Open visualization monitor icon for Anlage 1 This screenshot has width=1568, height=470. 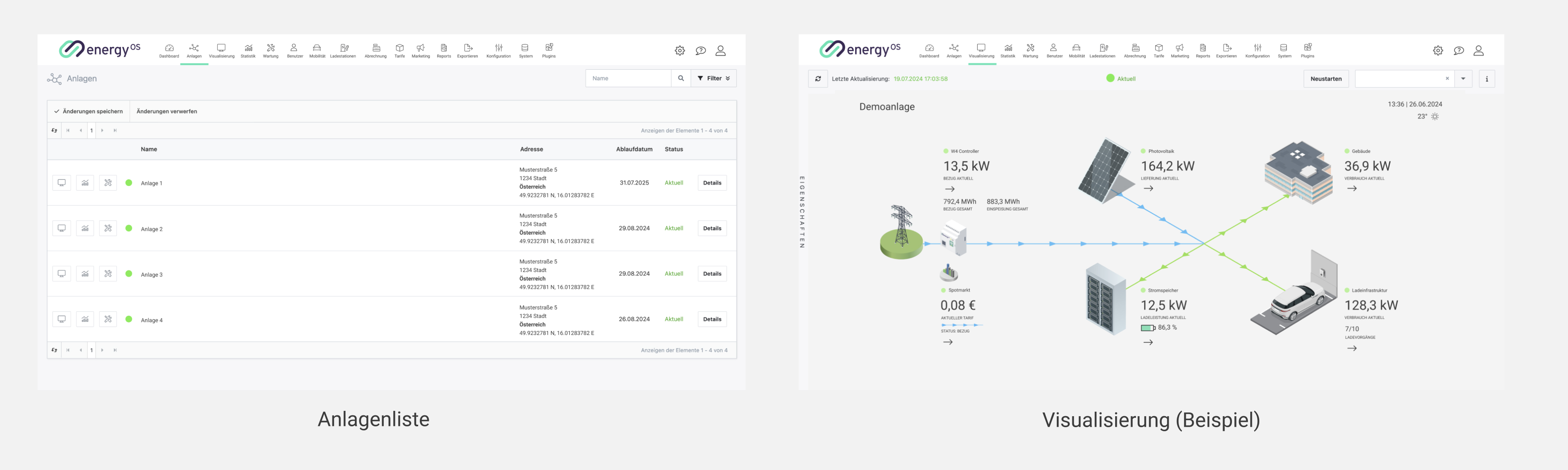(x=62, y=183)
